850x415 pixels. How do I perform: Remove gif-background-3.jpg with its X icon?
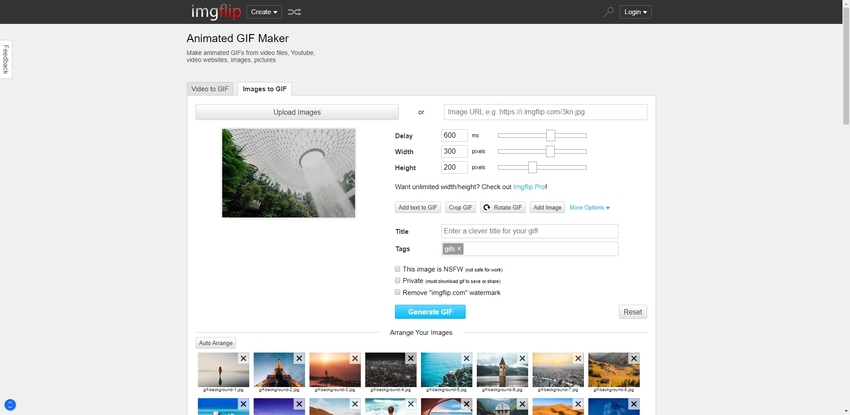[x=355, y=358]
